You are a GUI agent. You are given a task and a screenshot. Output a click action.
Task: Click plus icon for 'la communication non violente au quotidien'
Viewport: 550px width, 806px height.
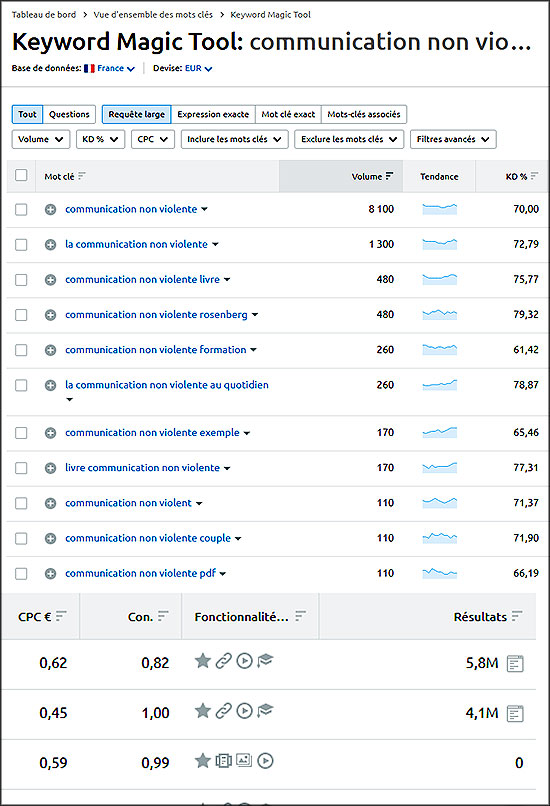(x=50, y=385)
